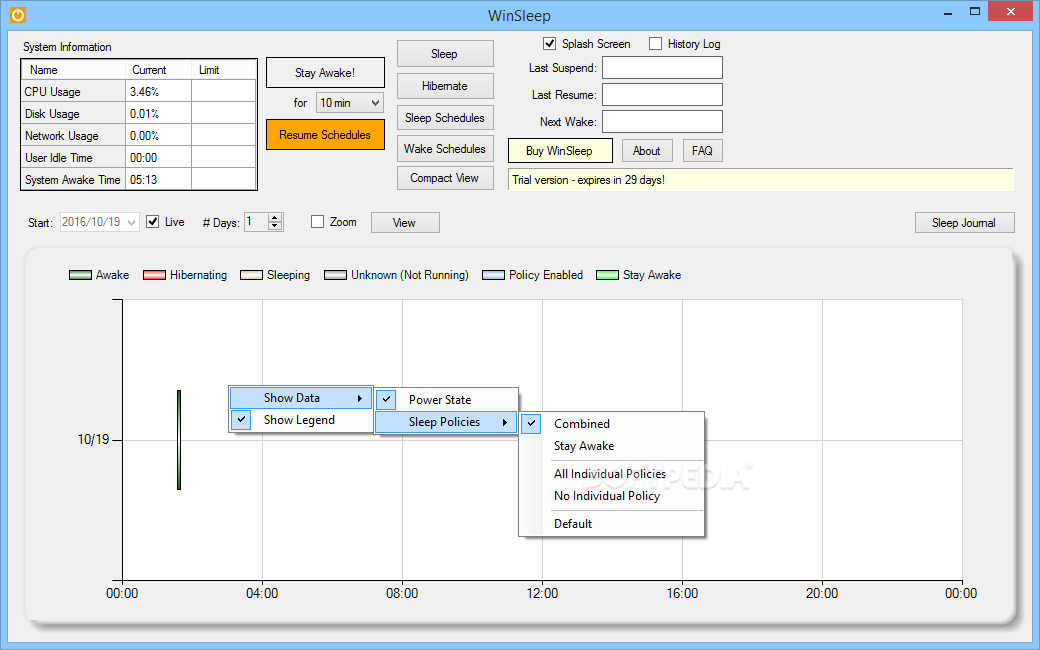This screenshot has width=1040, height=650.
Task: Click the # Days number field
Action: tap(256, 222)
